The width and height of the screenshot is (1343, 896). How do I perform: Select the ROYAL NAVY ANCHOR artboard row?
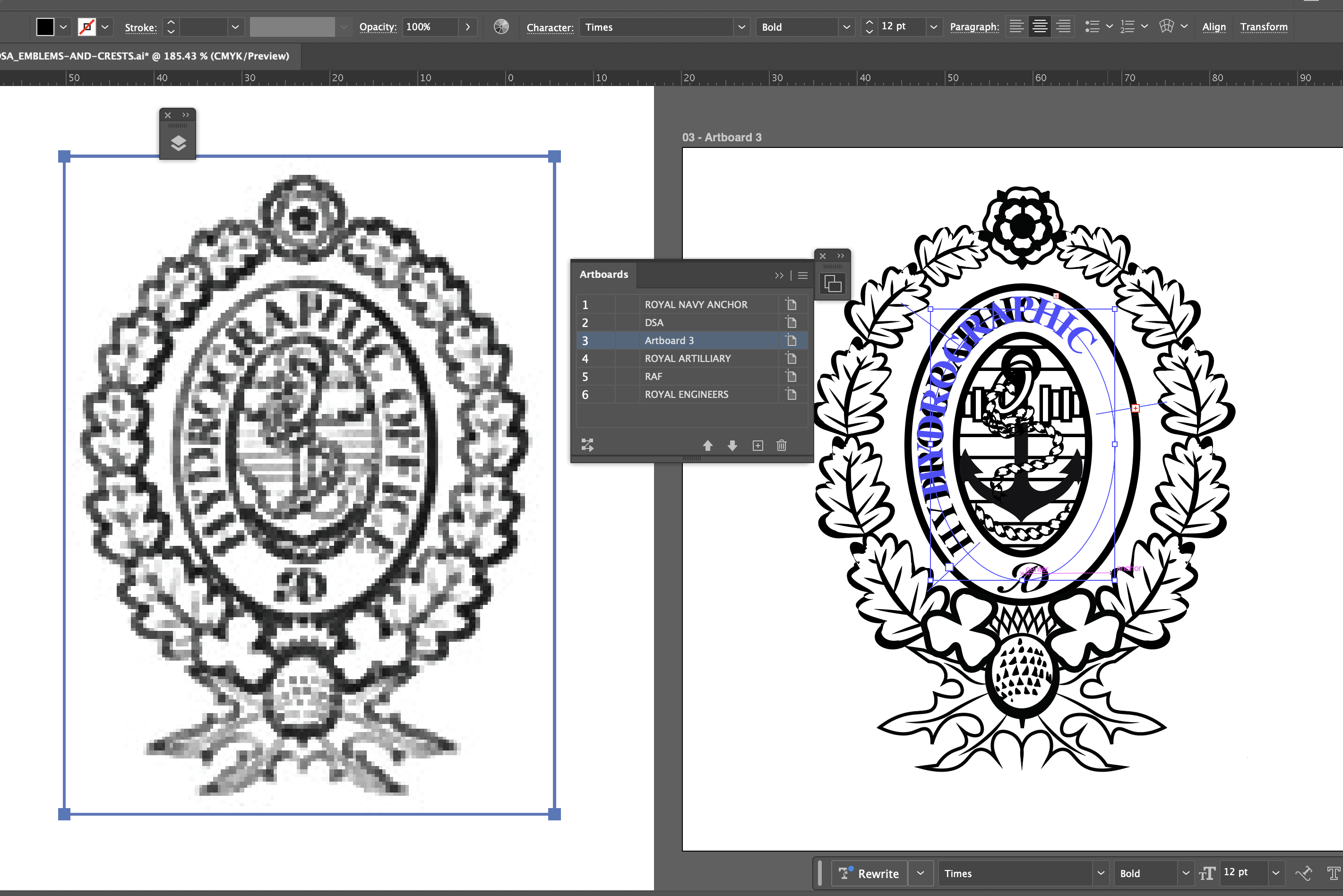692,304
